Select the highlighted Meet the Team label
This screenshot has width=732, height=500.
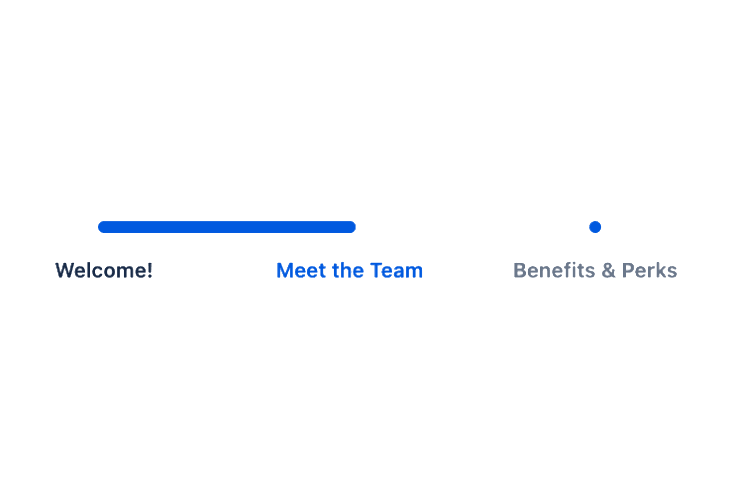coord(349,270)
